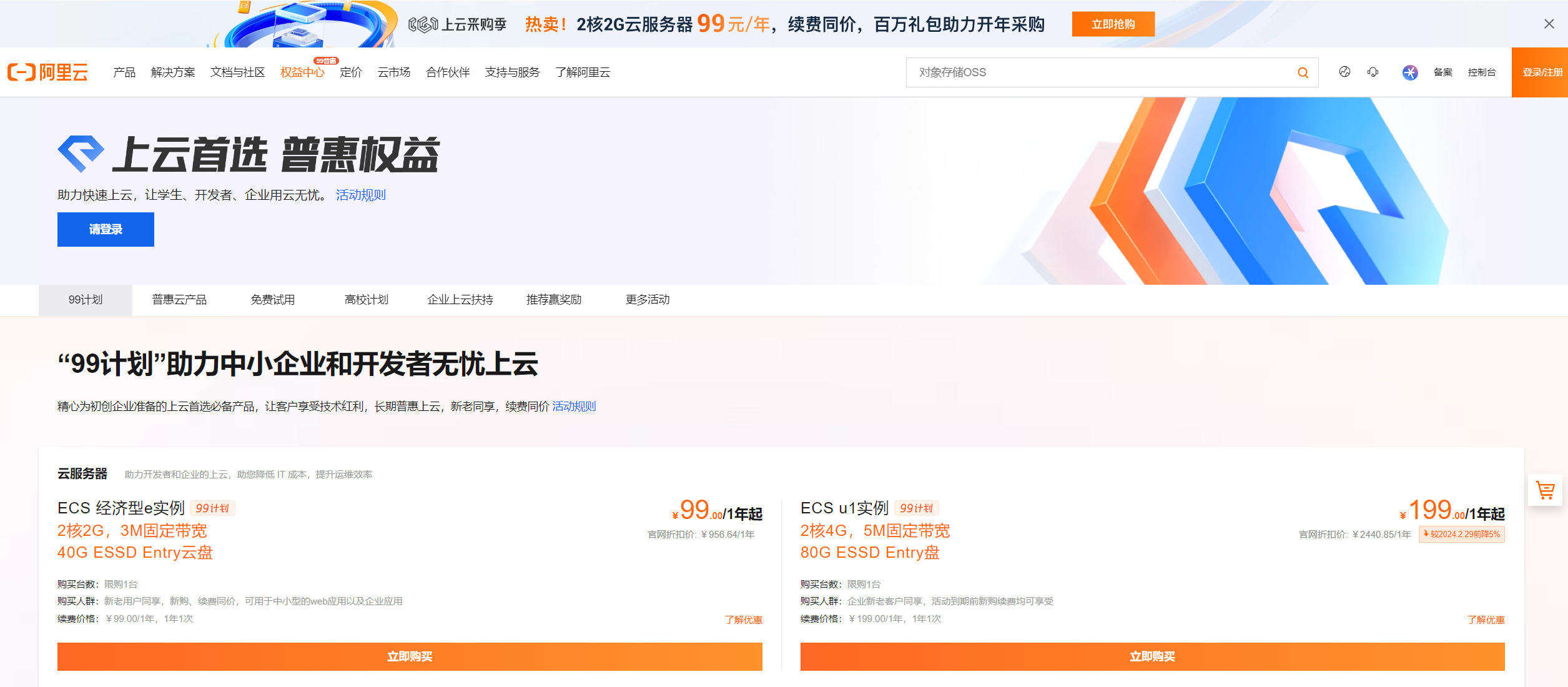
Task: Open the 了解阿里云 menu
Action: pos(583,72)
